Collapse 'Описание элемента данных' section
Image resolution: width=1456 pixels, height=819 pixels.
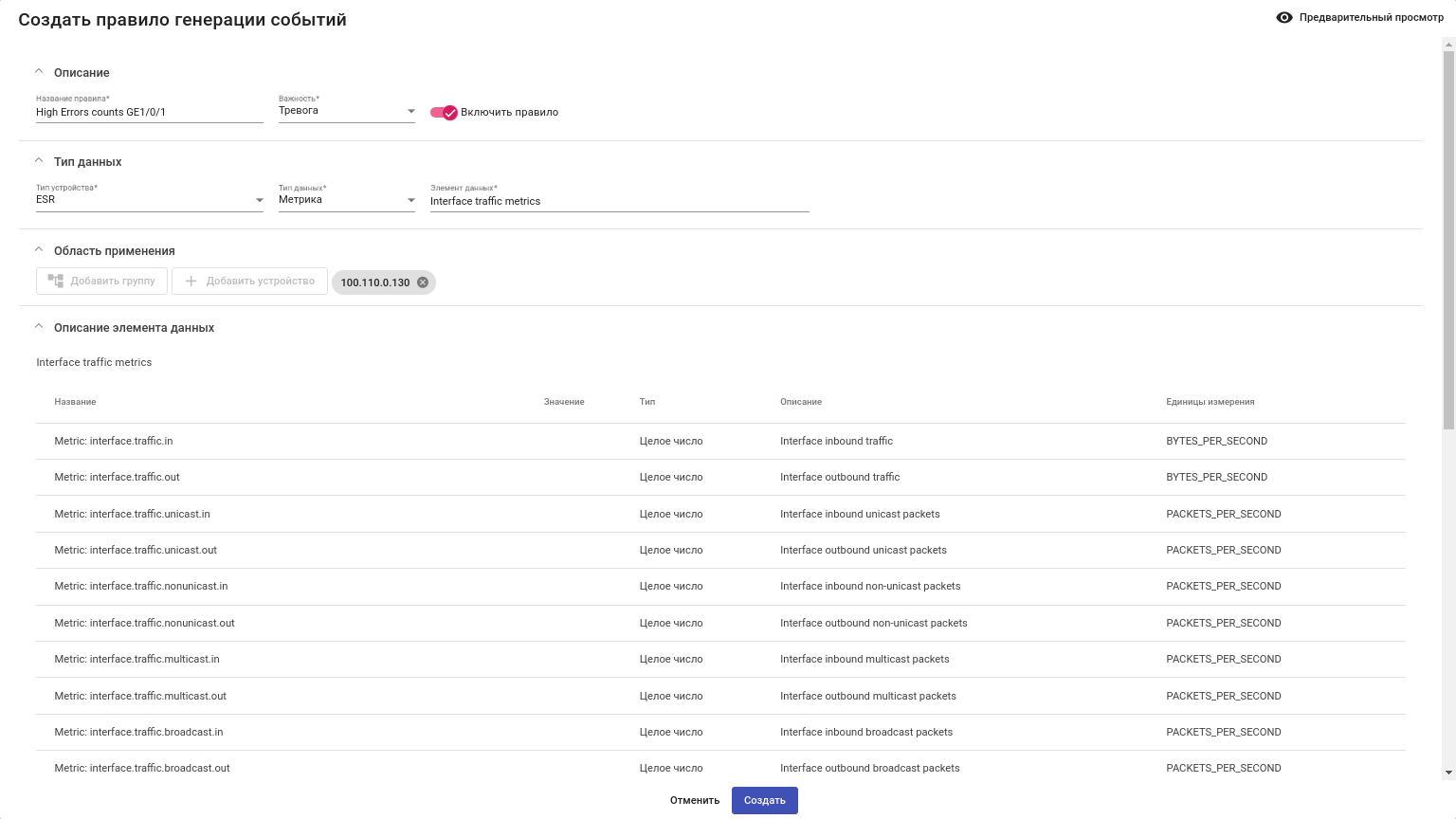tap(39, 327)
